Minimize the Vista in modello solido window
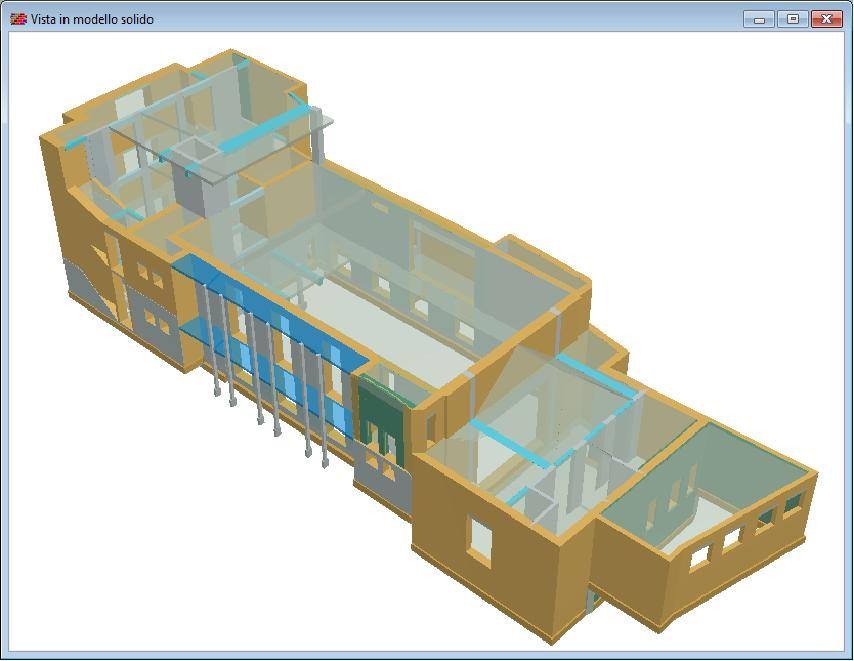 (759, 19)
